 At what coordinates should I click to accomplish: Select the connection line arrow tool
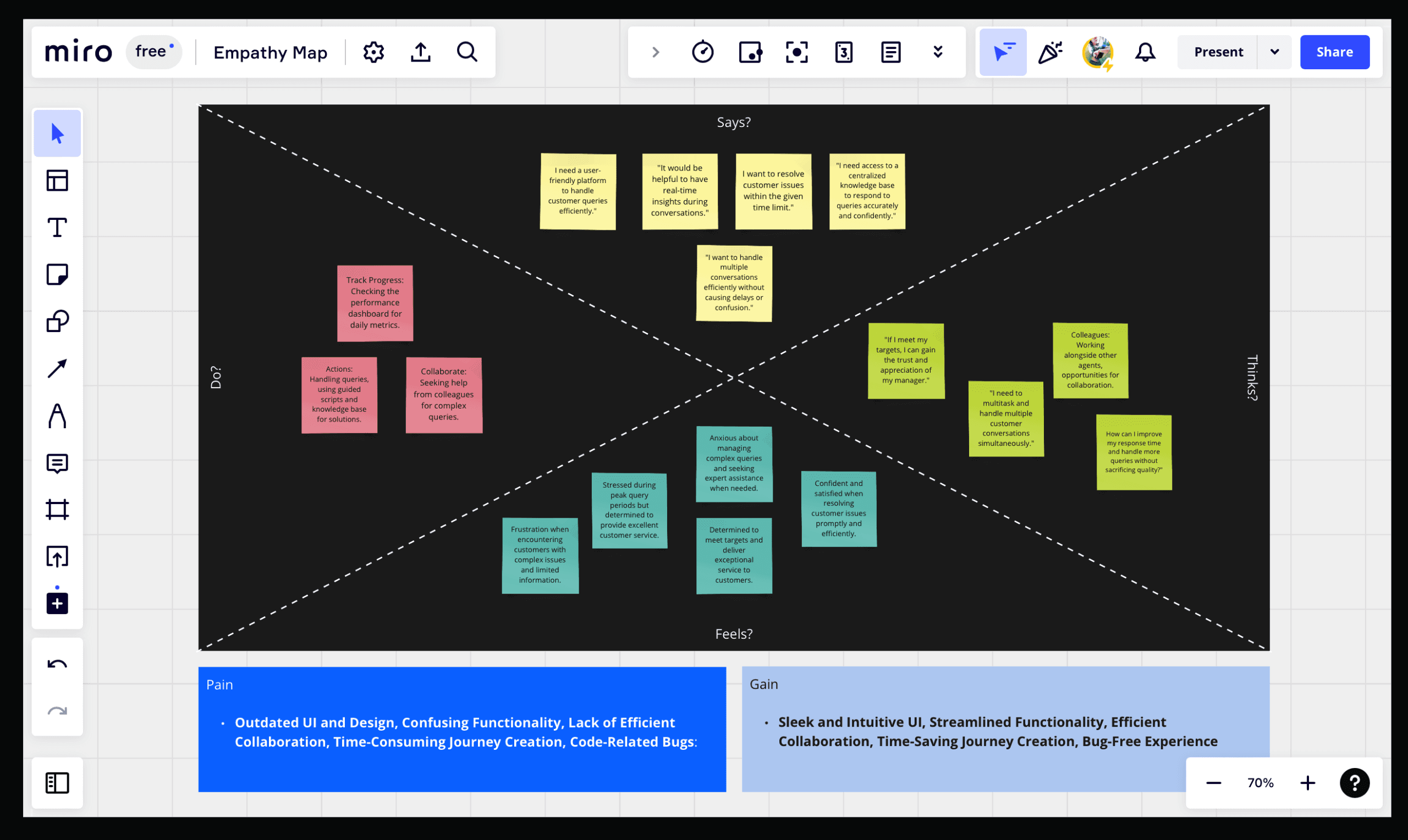[x=57, y=368]
